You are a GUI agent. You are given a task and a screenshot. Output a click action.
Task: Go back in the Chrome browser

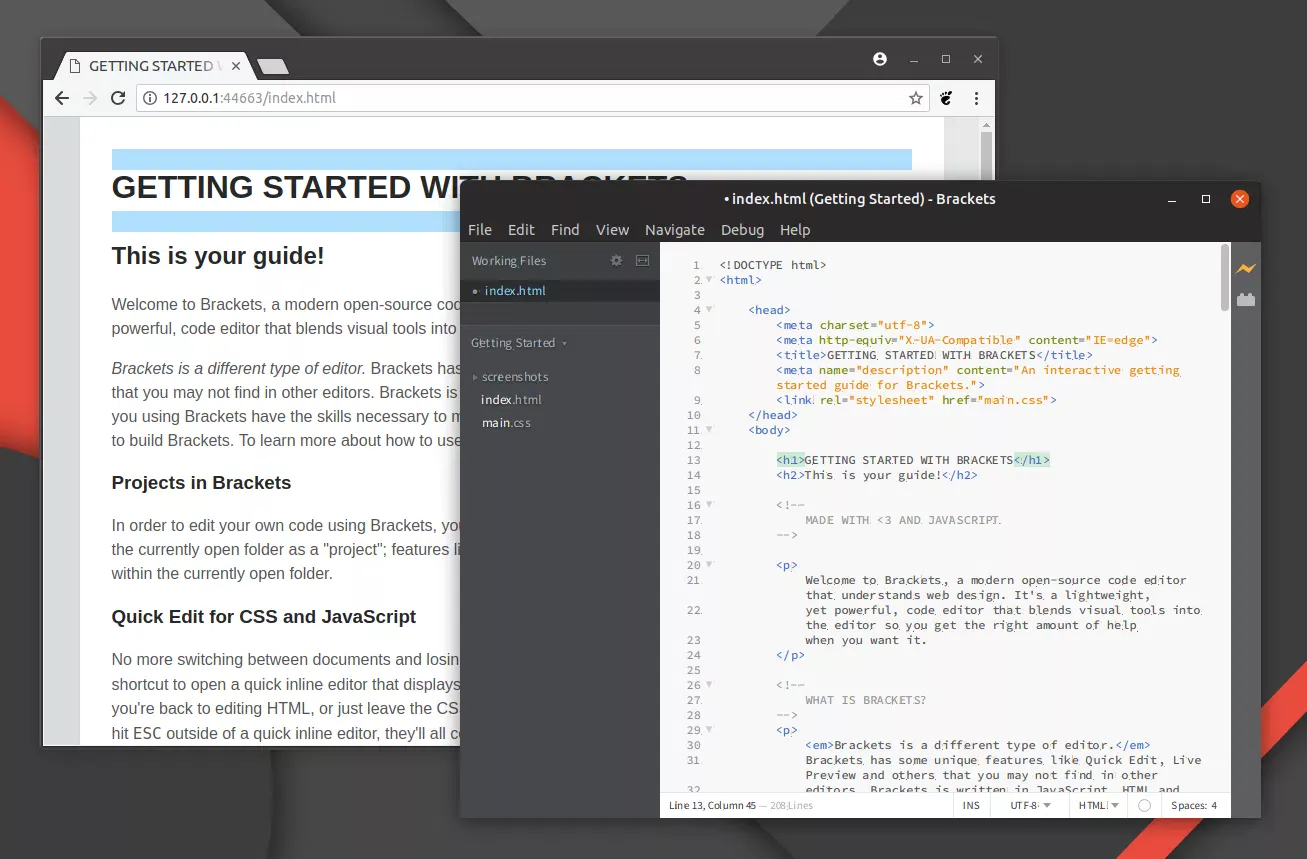(x=62, y=98)
